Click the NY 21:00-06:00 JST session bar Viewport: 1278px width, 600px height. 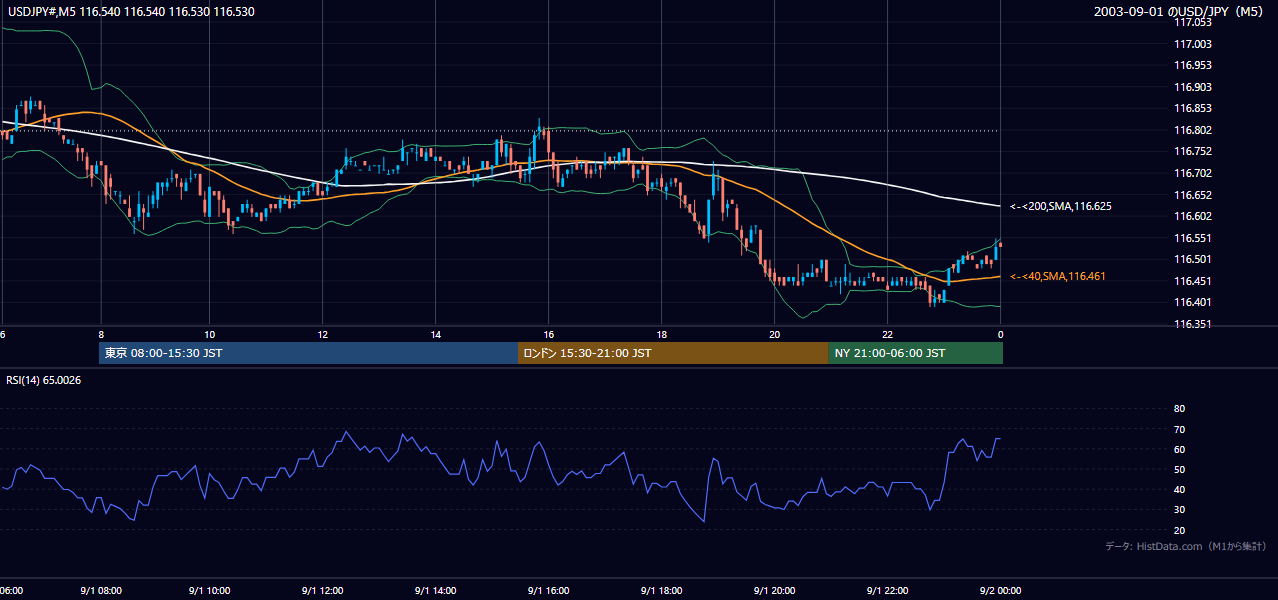pyautogui.click(x=915, y=353)
